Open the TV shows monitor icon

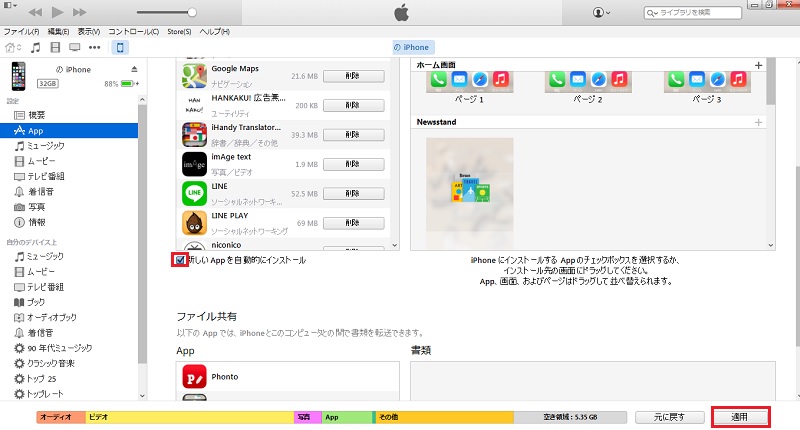point(74,47)
